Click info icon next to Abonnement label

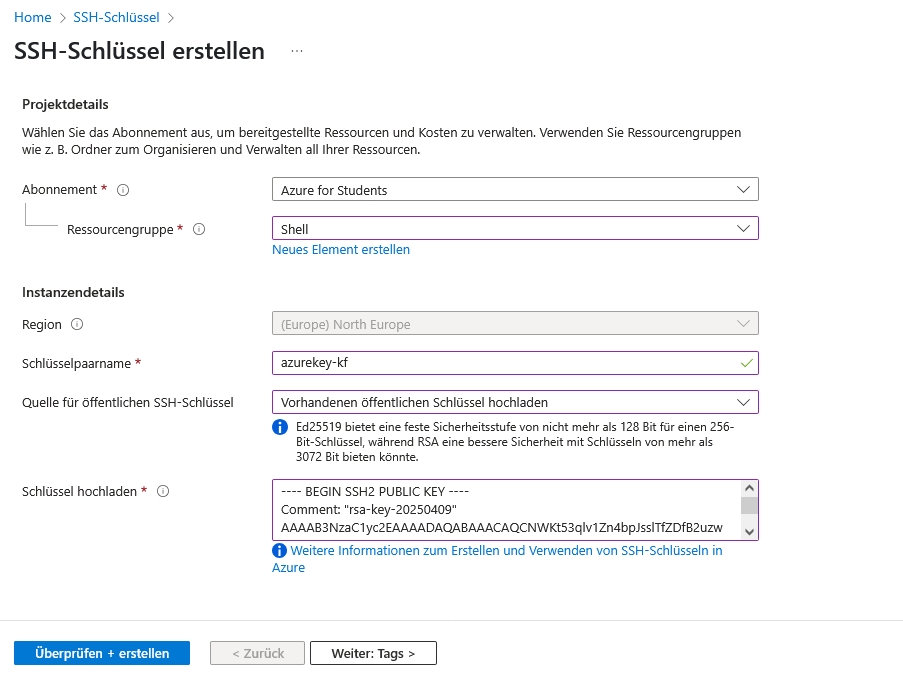[124, 190]
